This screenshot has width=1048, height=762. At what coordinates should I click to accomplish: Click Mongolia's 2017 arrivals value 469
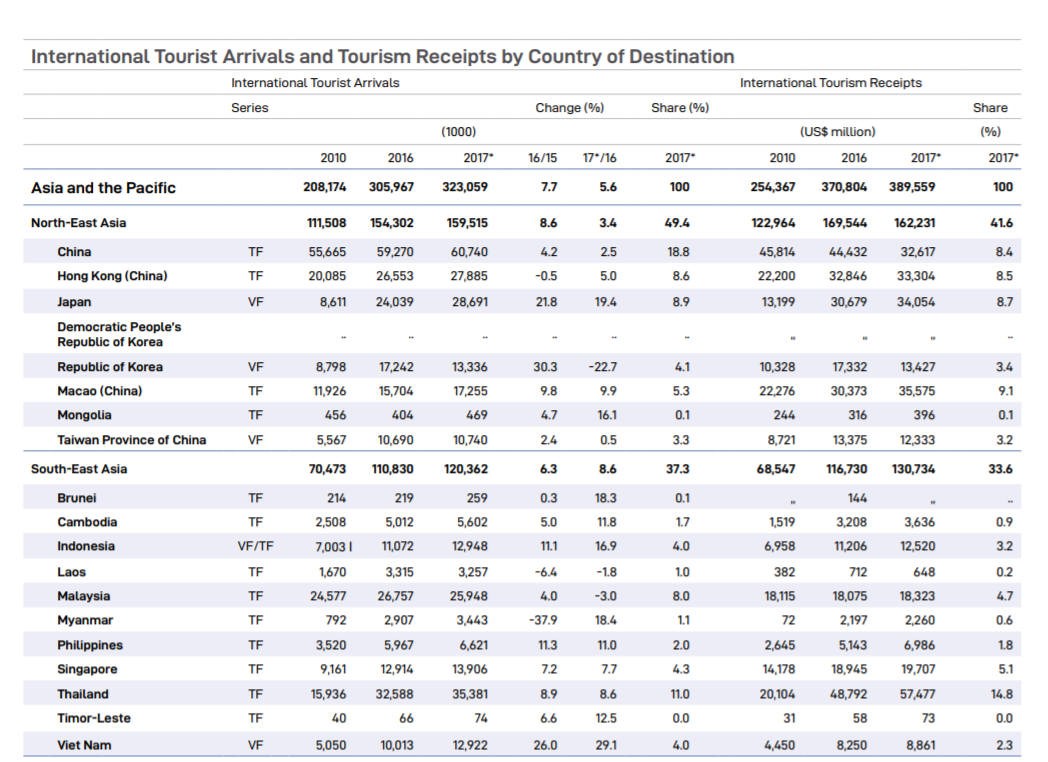(477, 415)
